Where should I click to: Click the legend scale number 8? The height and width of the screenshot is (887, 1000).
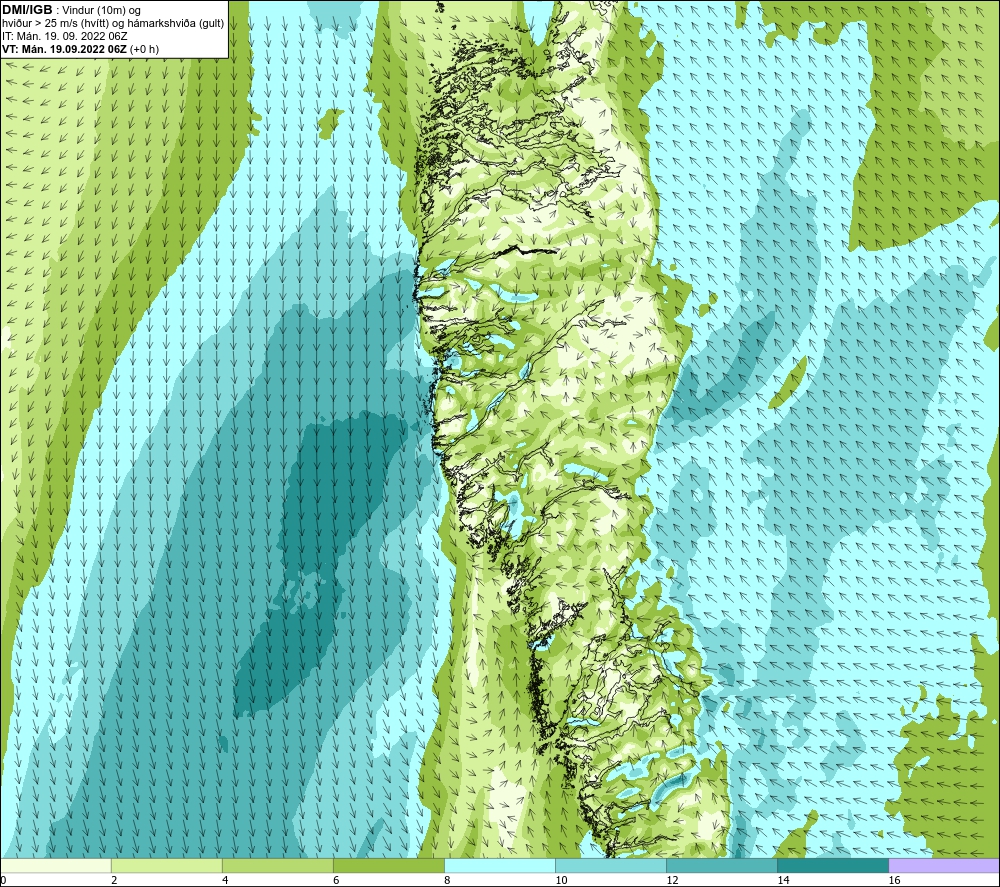tap(447, 881)
